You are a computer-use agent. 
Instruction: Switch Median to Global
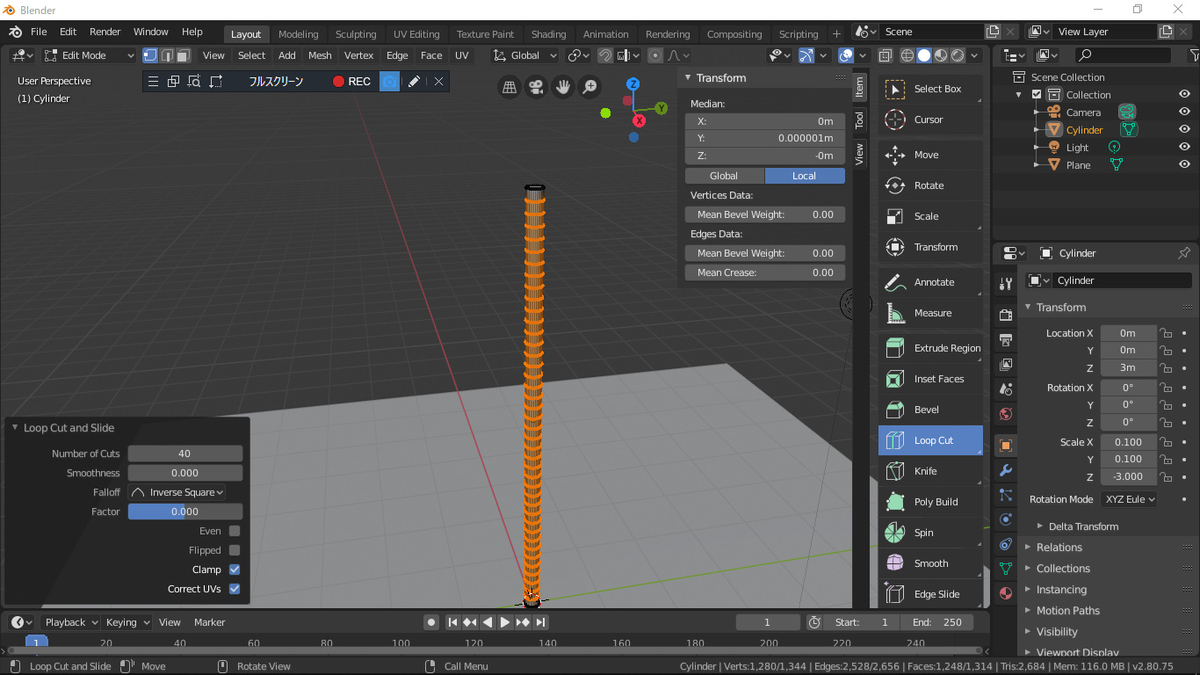point(724,176)
